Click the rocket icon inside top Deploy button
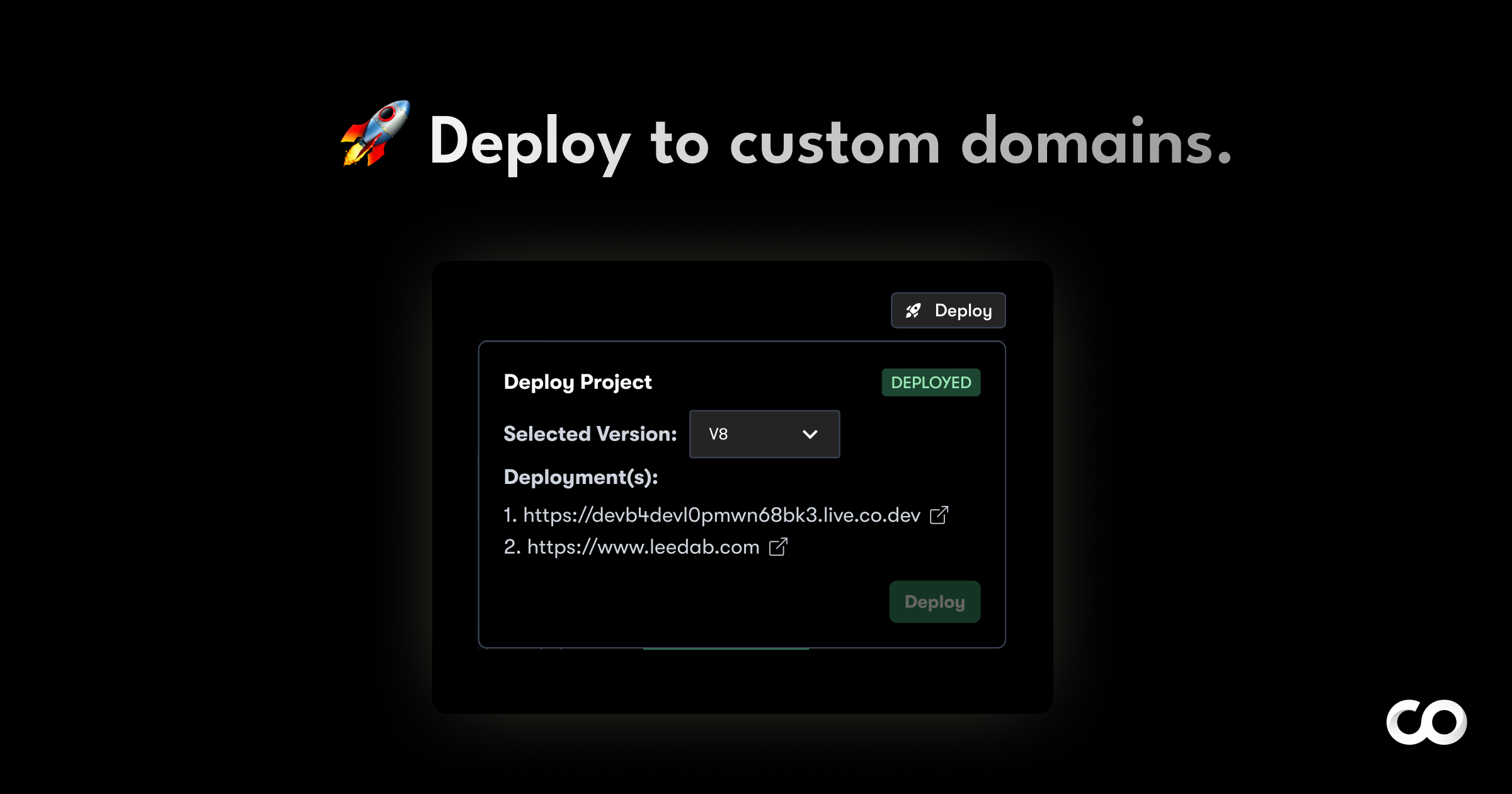This screenshot has height=794, width=1512. tap(913, 311)
